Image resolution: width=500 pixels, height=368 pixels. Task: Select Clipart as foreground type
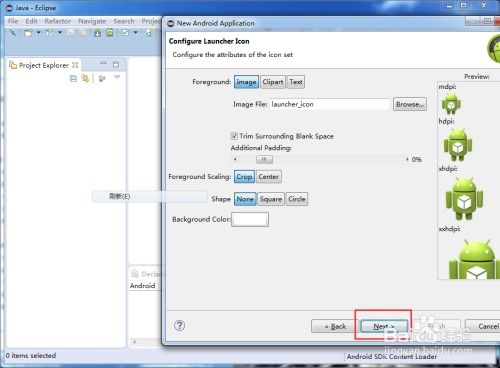click(x=273, y=82)
